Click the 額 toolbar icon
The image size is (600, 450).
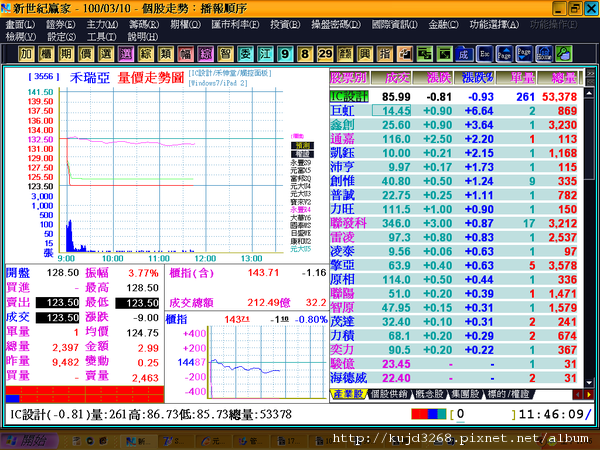(345, 54)
